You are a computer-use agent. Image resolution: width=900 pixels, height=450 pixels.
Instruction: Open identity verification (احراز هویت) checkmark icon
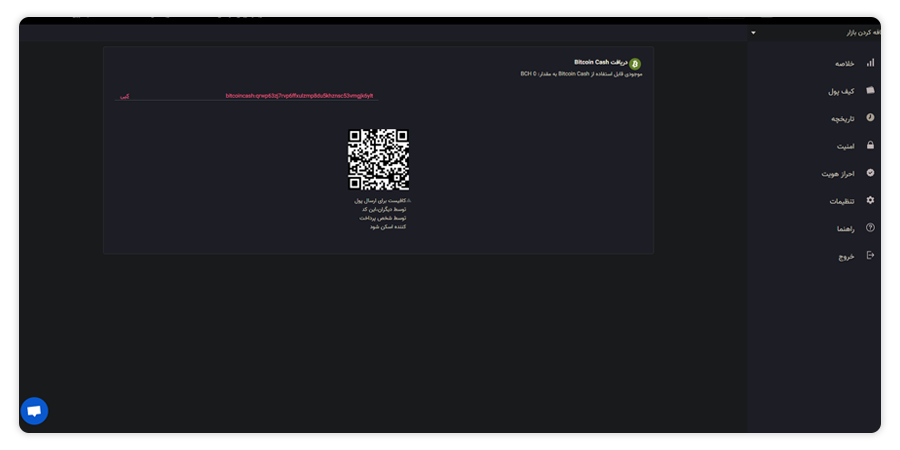[870, 173]
